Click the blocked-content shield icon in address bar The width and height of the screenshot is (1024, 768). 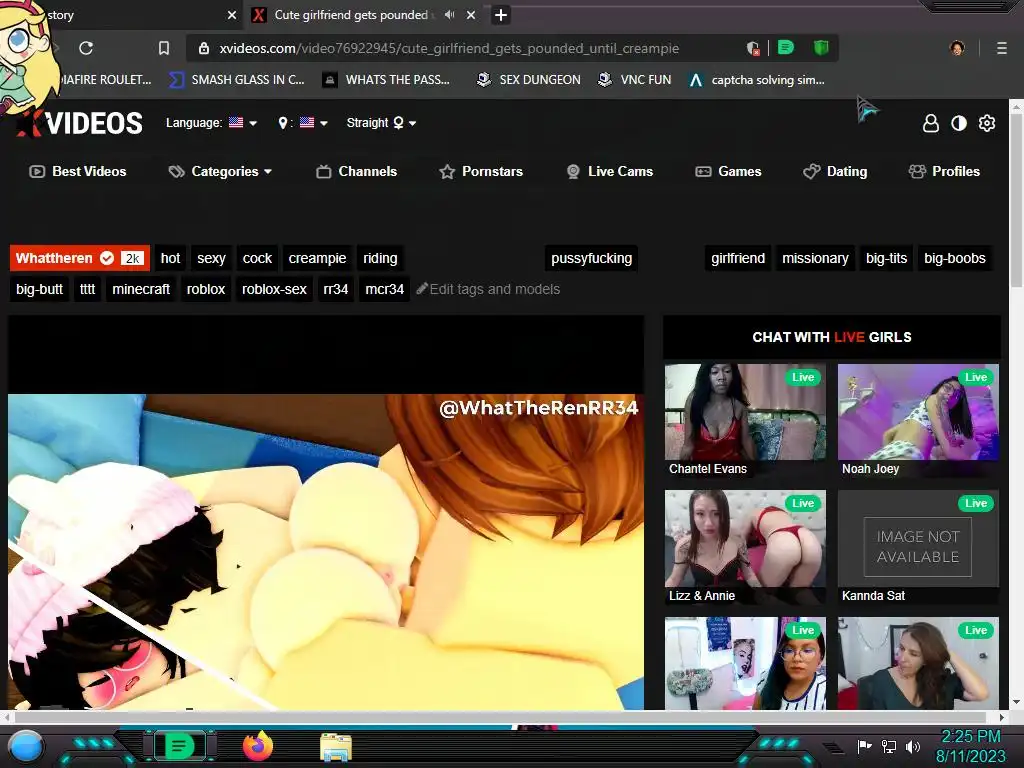point(753,48)
